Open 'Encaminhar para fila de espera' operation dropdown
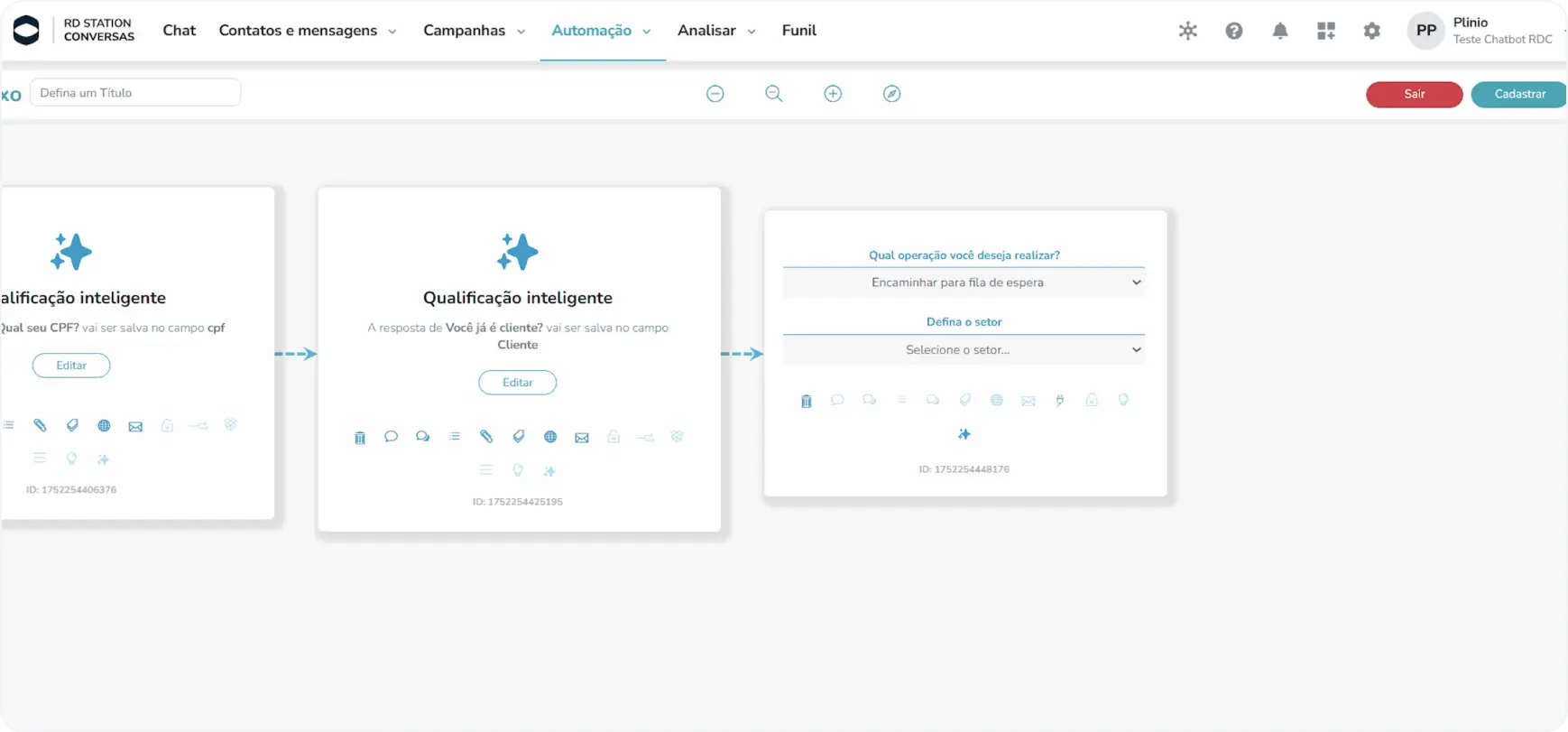The height and width of the screenshot is (732, 1568). tap(964, 283)
